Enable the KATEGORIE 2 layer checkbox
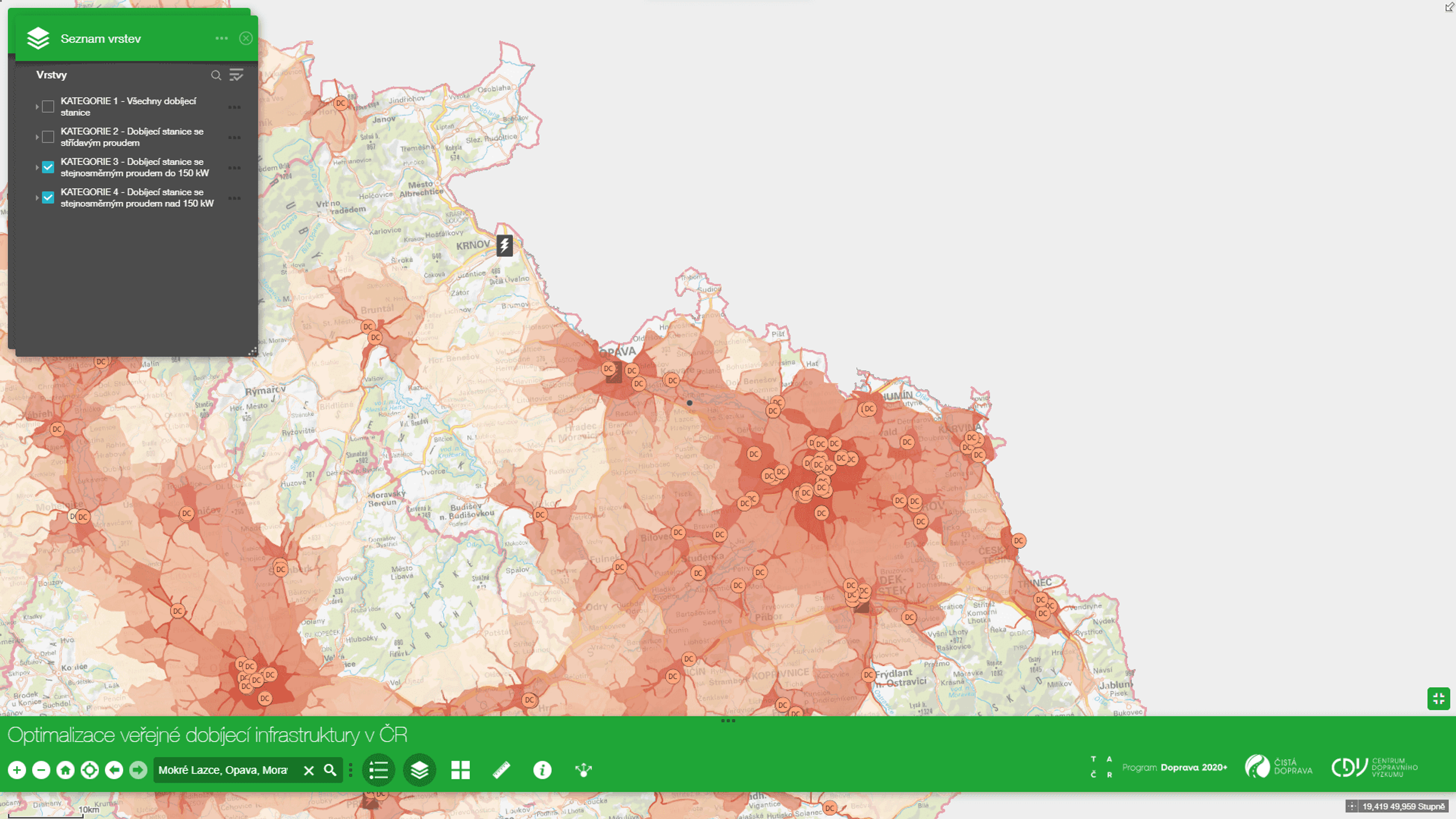This screenshot has width=1456, height=819. 48,137
